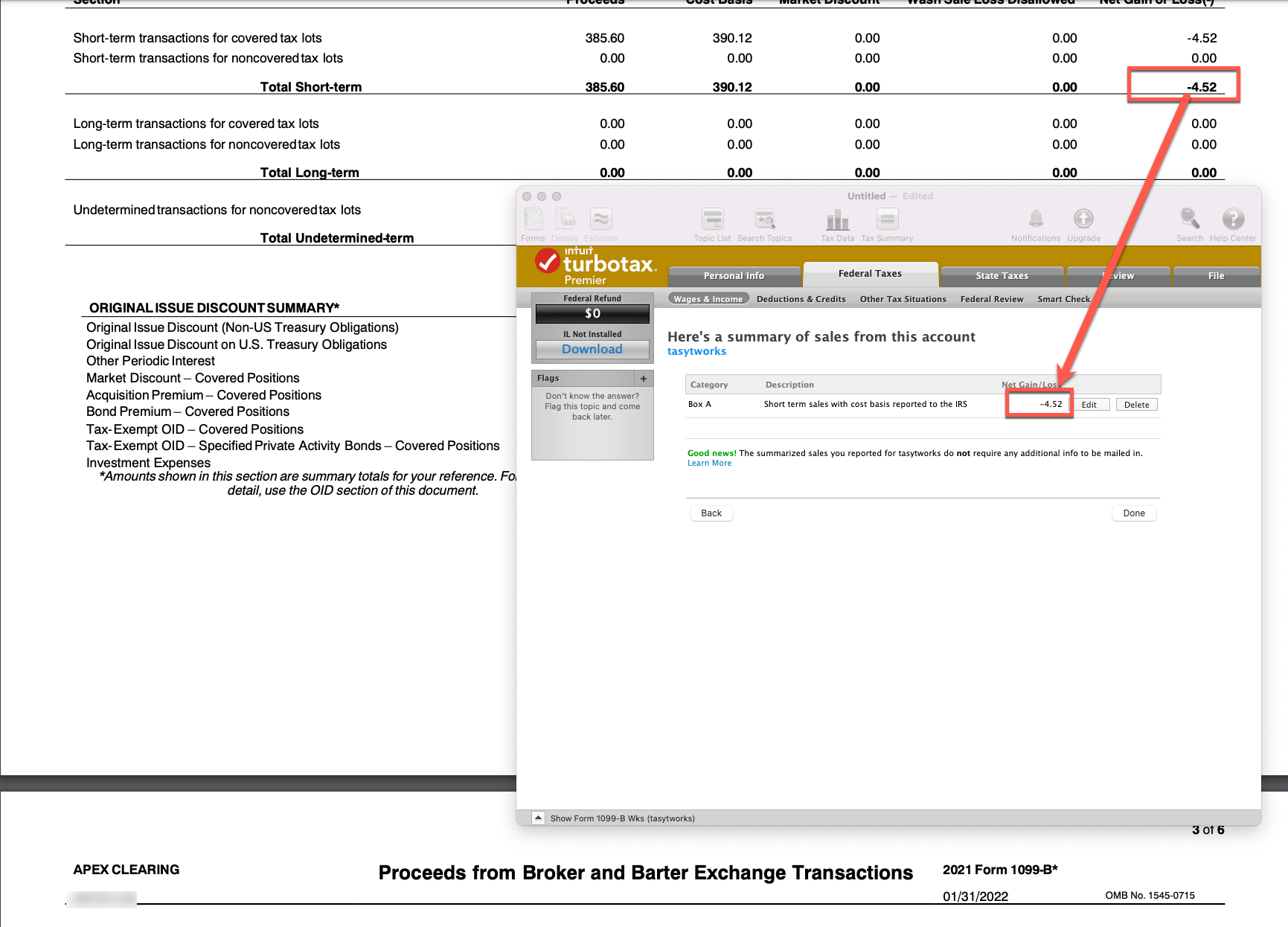Click the Estimate icon

600,222
